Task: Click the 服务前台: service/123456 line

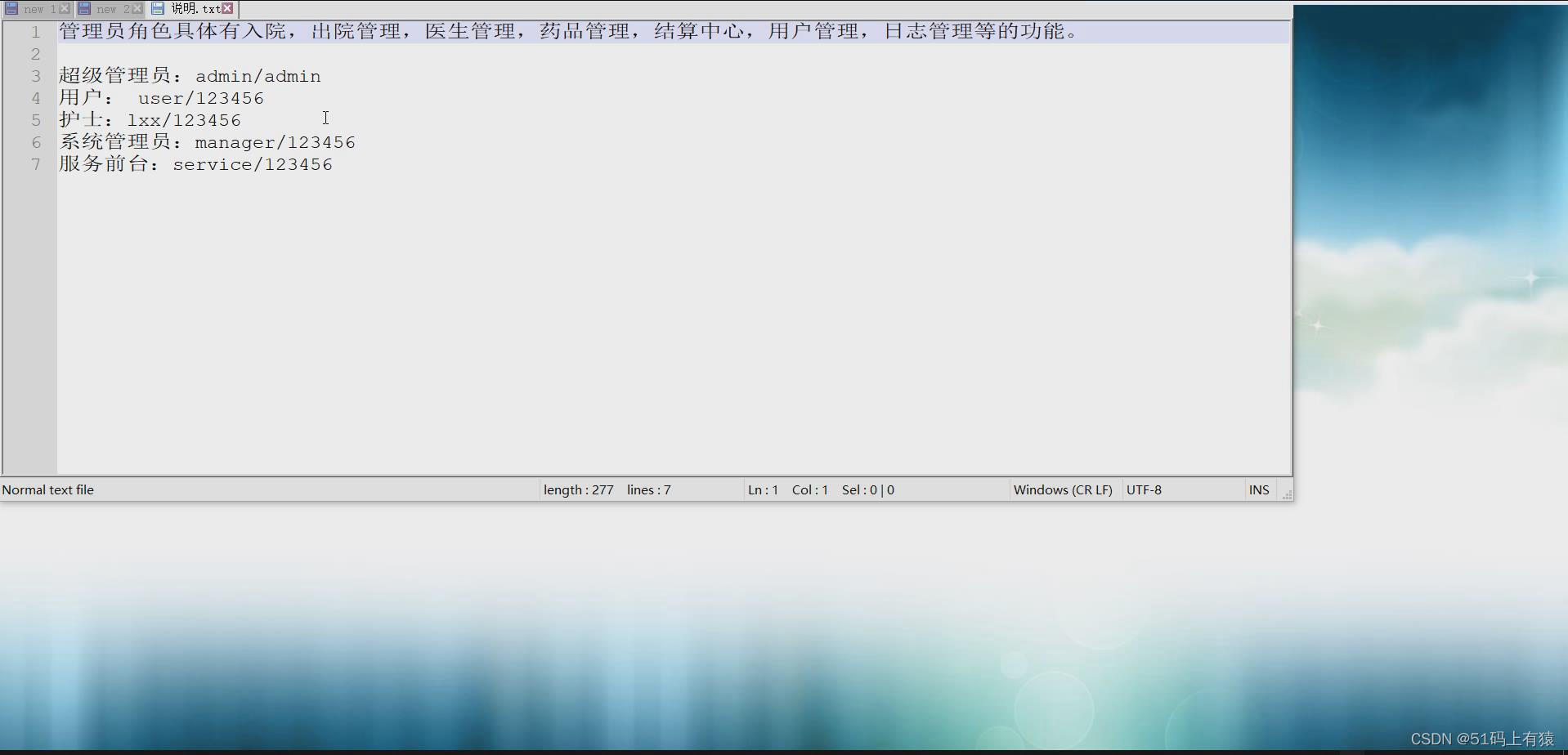Action: click(195, 164)
